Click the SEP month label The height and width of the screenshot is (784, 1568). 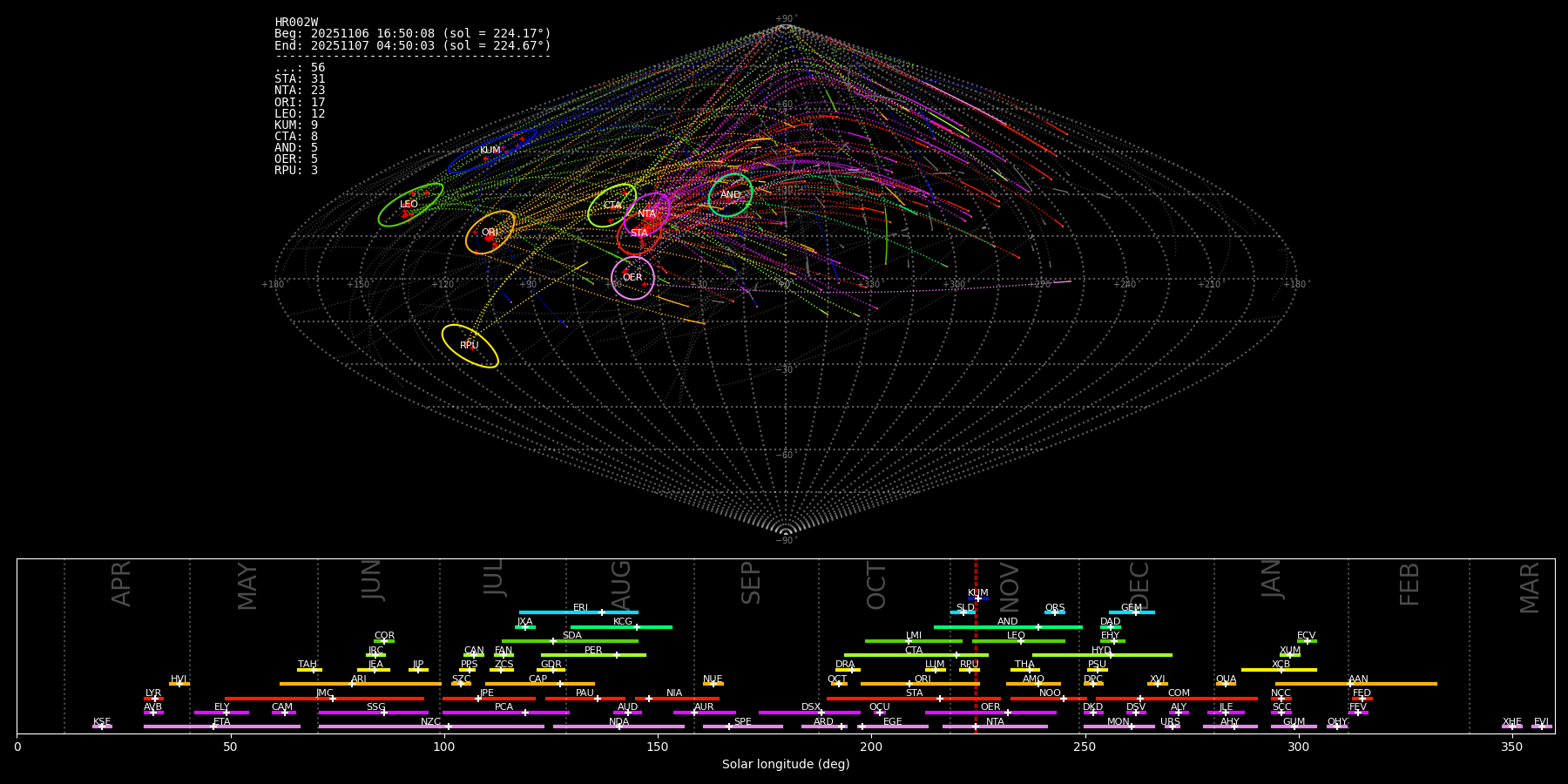coord(751,583)
